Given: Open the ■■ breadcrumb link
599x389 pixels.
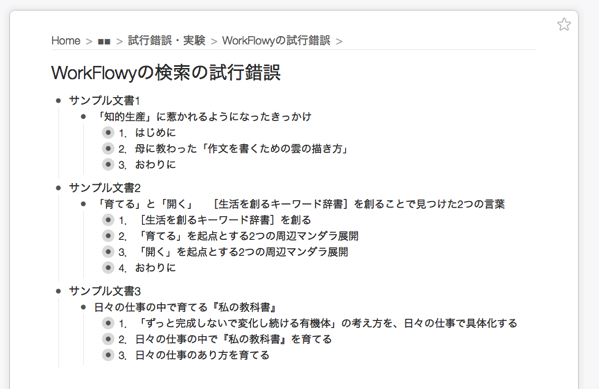Looking at the screenshot, I should pyautogui.click(x=104, y=41).
